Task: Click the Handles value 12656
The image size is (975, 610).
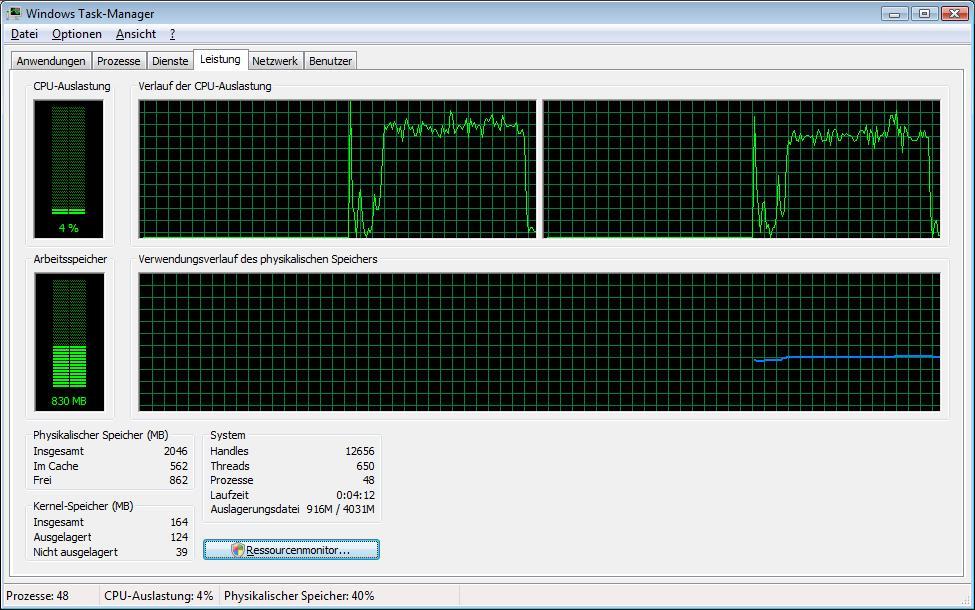Action: (359, 451)
